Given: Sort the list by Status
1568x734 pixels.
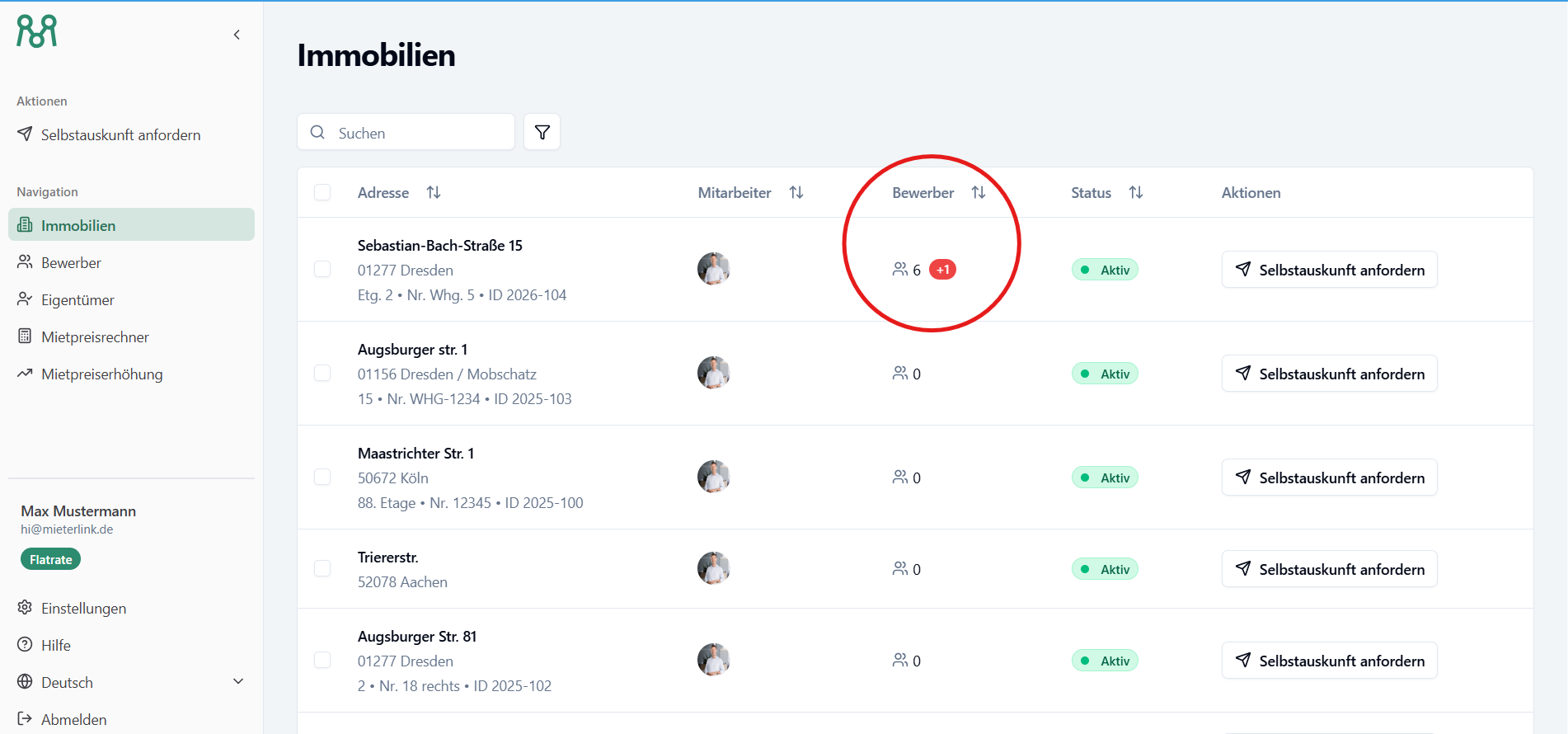Looking at the screenshot, I should pos(1136,192).
